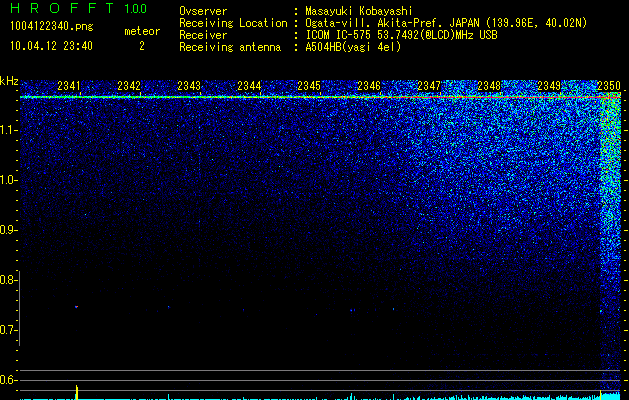The image size is (629, 400).
Task: Click time axis marker 2347
Action: [429, 86]
